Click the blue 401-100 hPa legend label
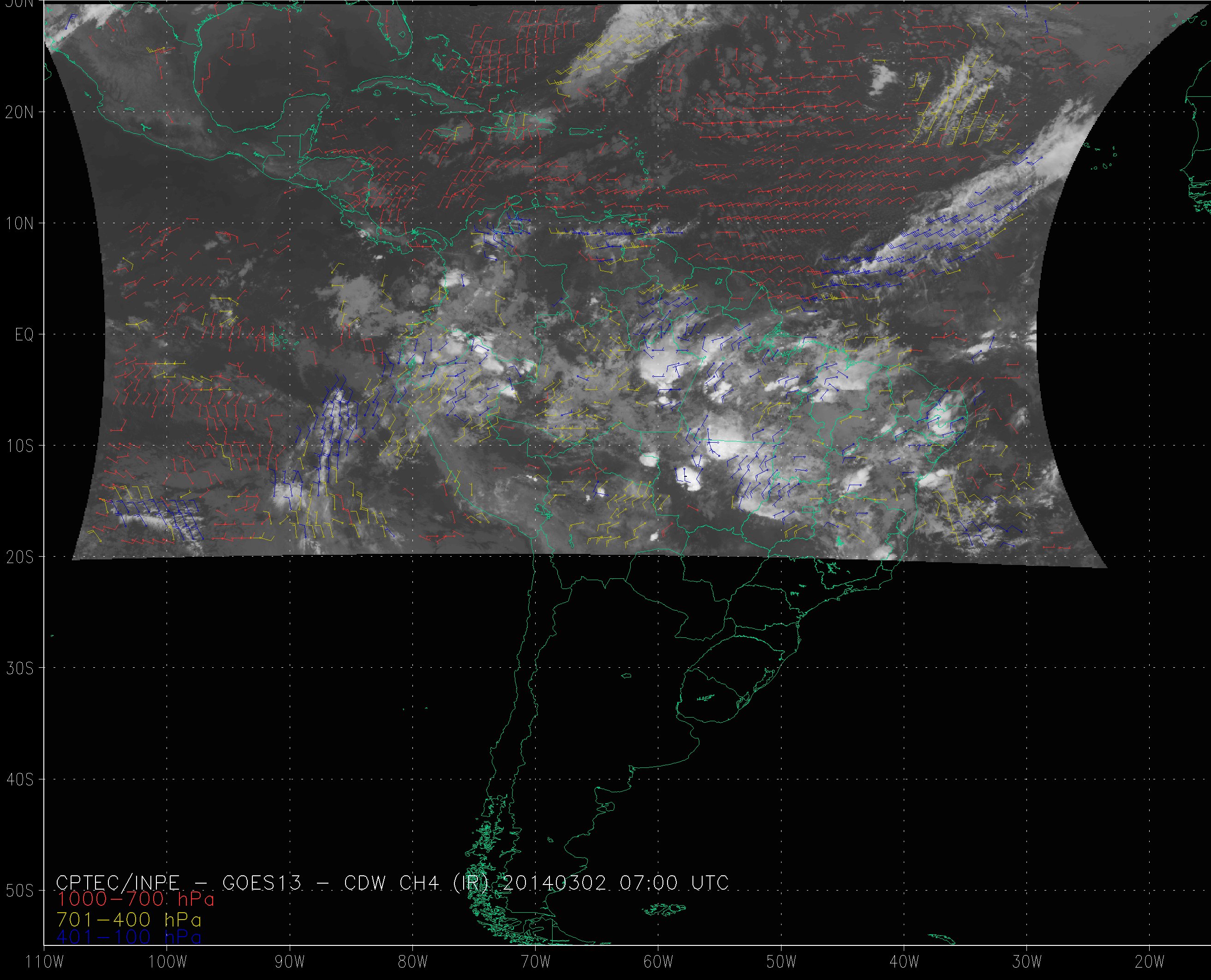 pyautogui.click(x=129, y=937)
